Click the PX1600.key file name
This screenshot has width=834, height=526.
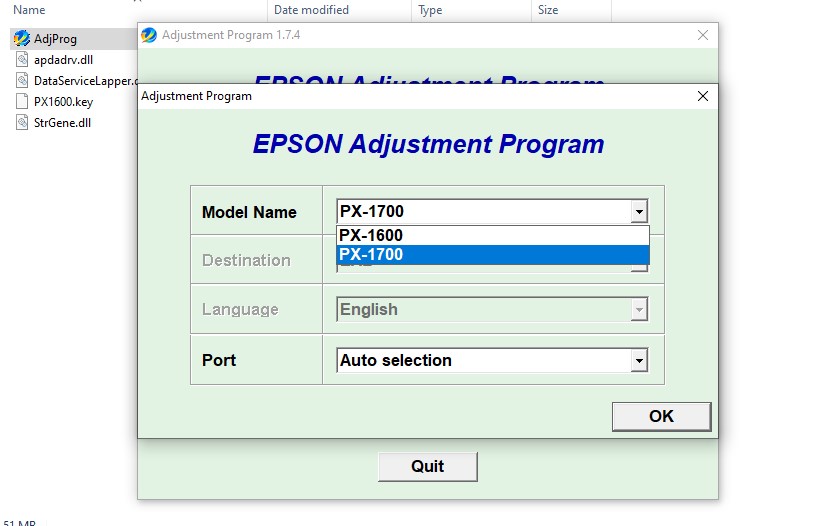pyautogui.click(x=63, y=102)
